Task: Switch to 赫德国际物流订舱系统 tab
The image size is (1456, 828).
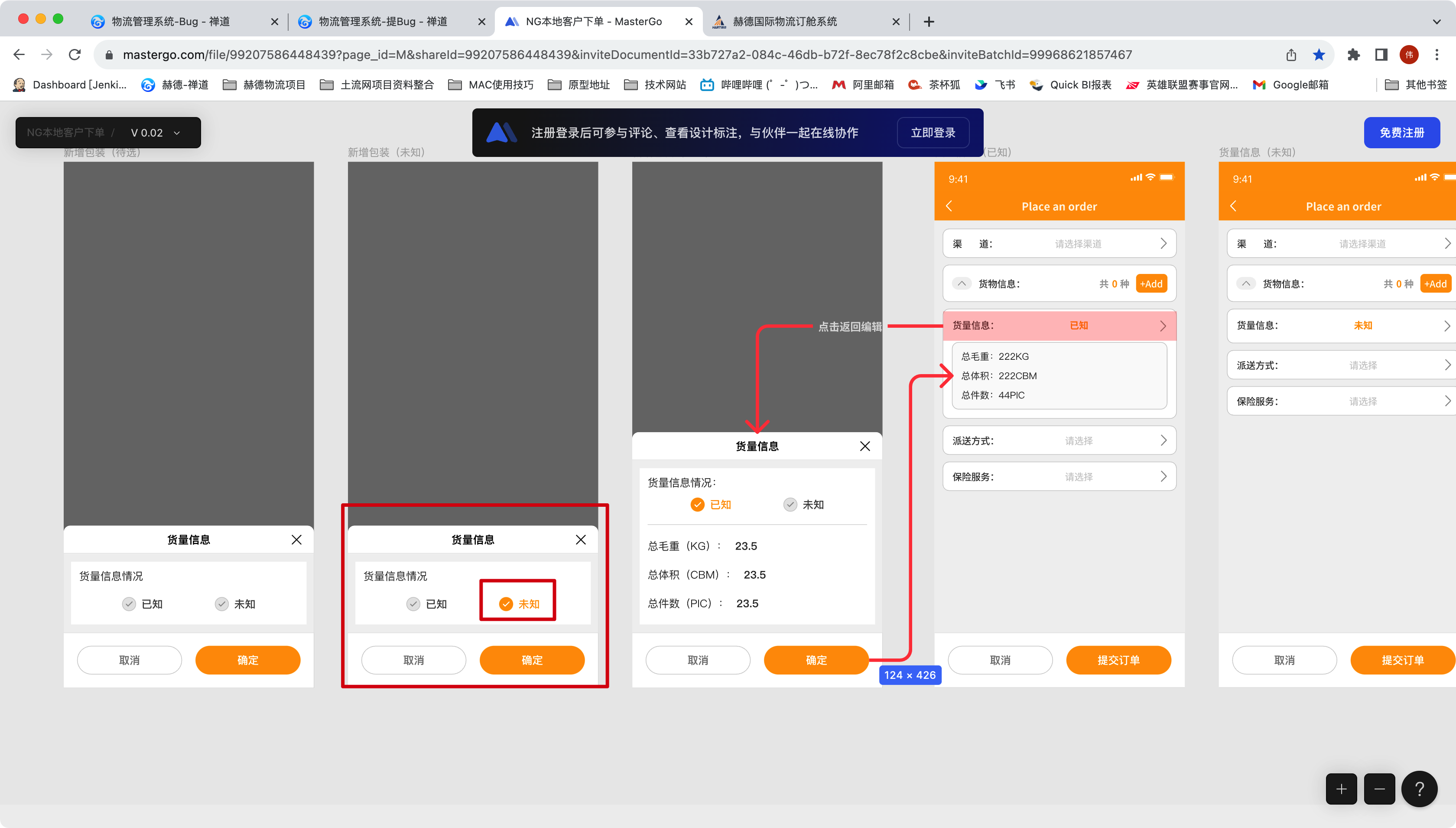Action: tap(784, 22)
